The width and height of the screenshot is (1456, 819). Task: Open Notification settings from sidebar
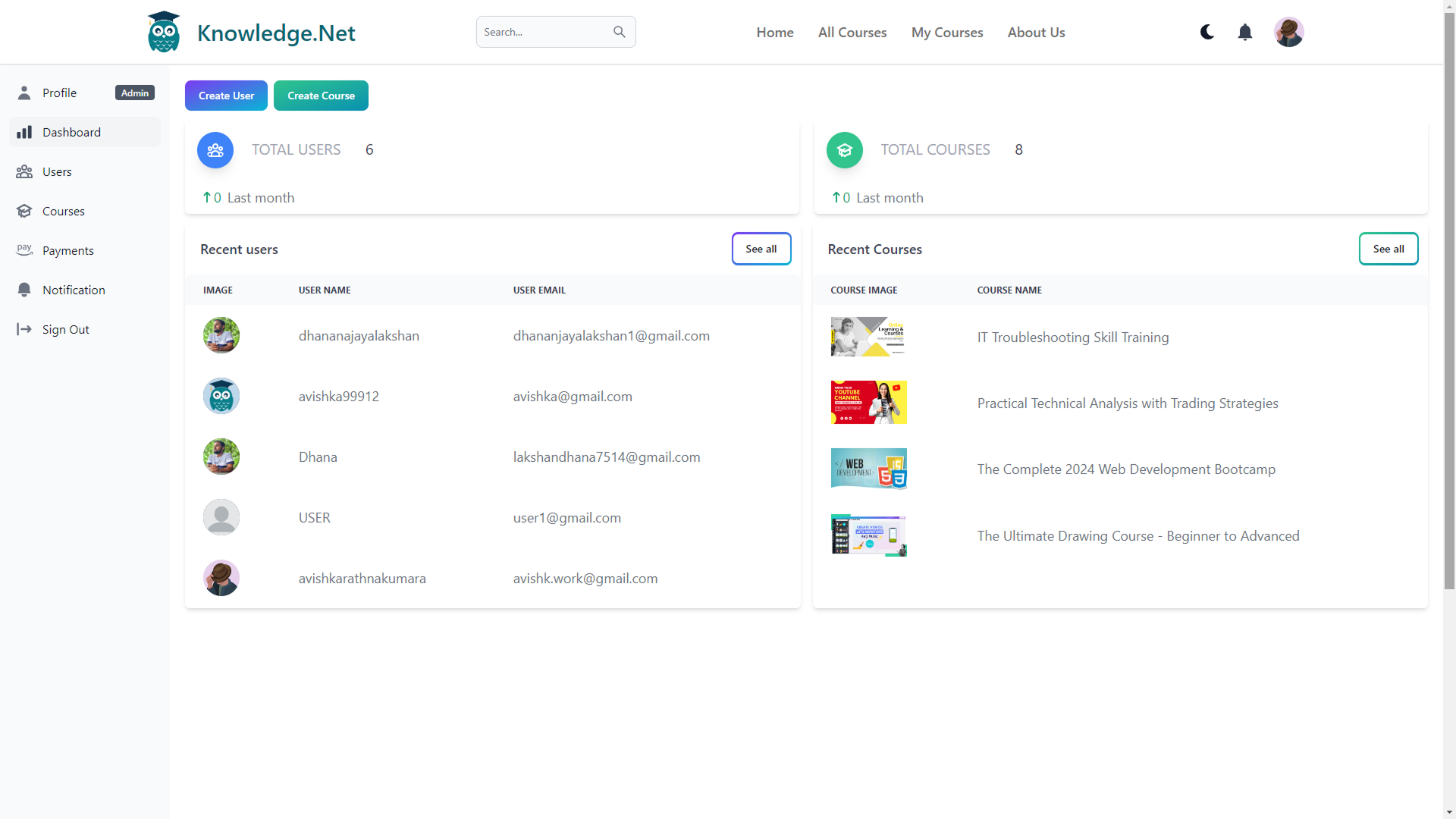click(24, 290)
